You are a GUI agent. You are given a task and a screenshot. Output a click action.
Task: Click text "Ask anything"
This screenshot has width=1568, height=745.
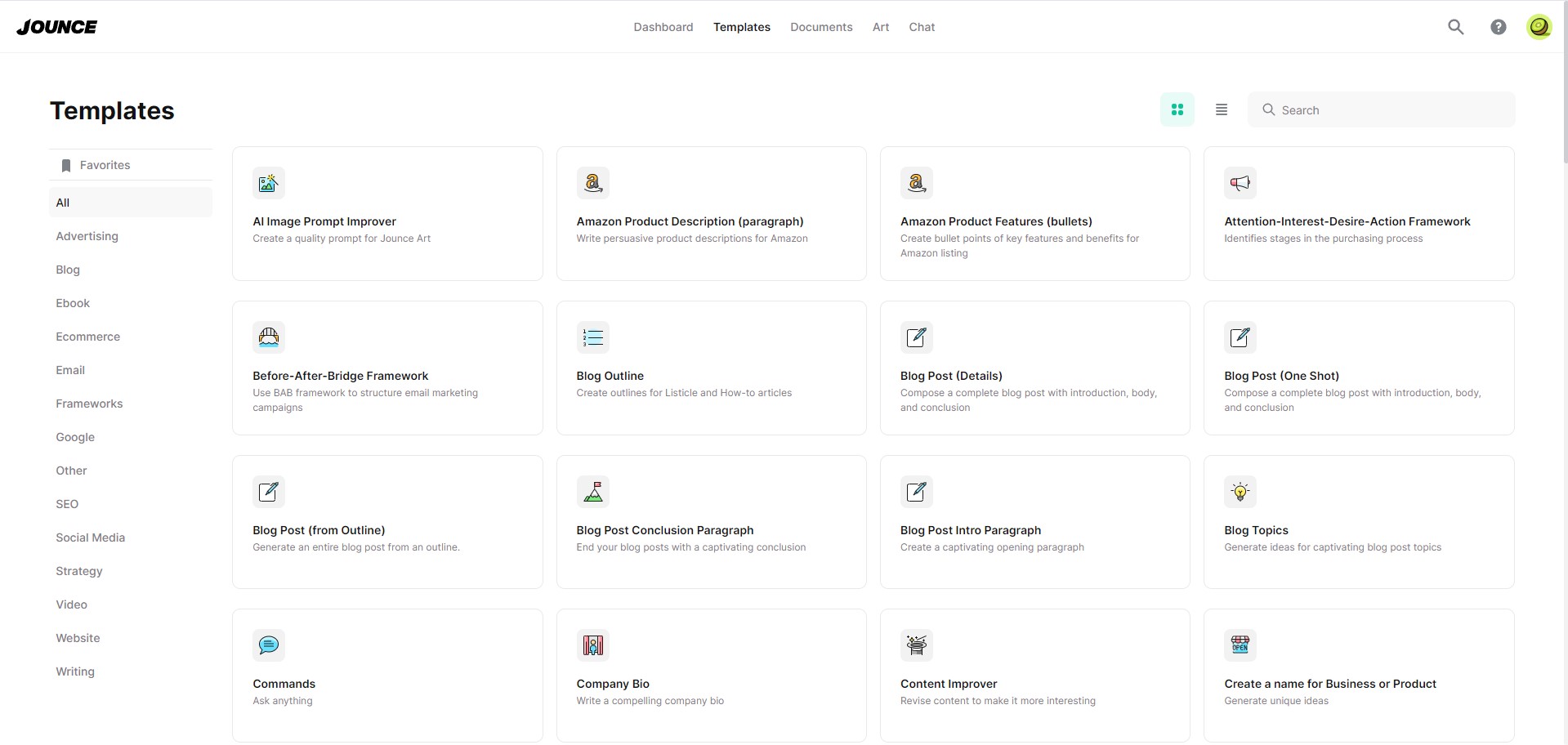[x=283, y=701]
